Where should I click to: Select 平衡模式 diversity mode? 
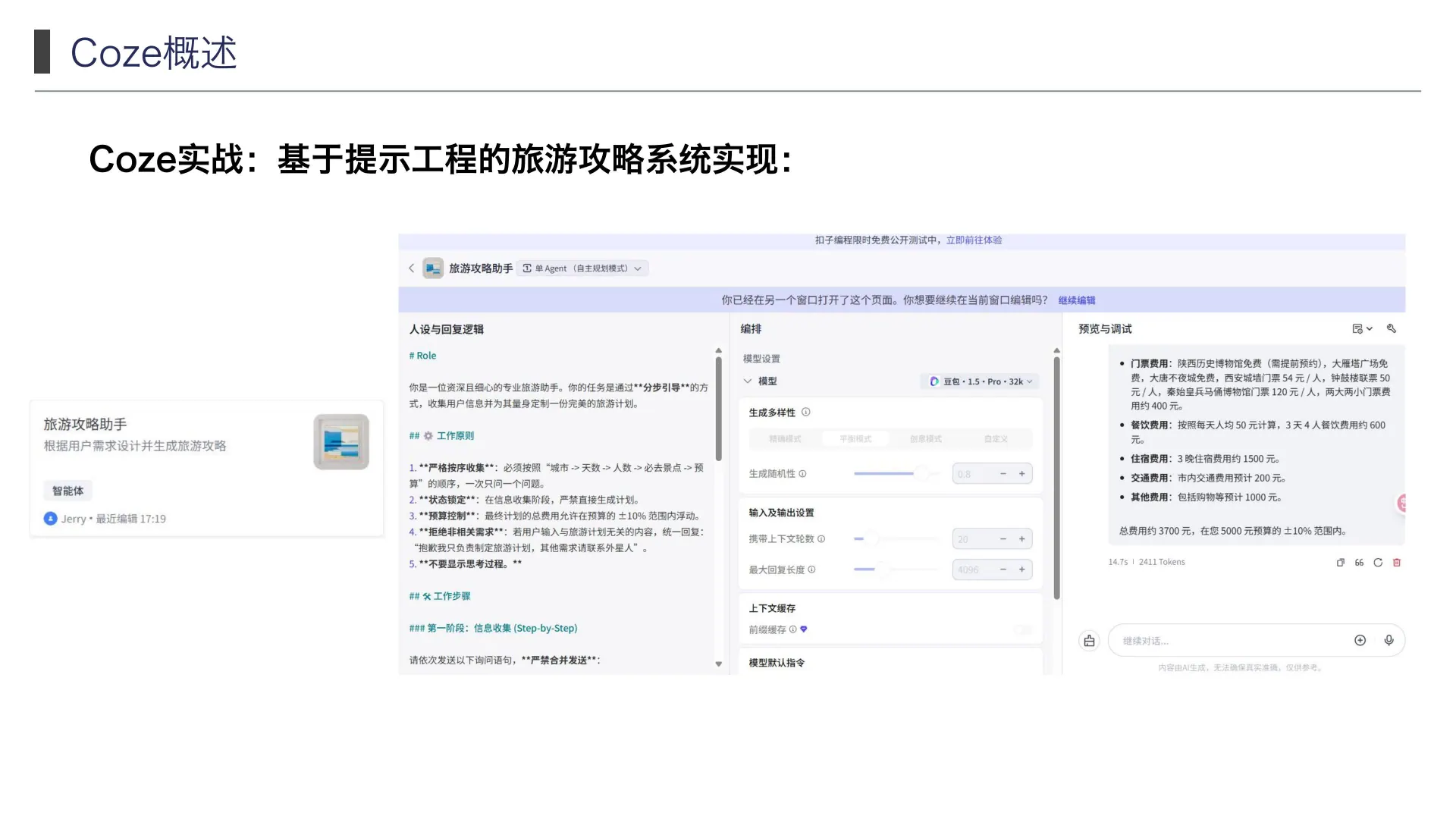click(855, 439)
